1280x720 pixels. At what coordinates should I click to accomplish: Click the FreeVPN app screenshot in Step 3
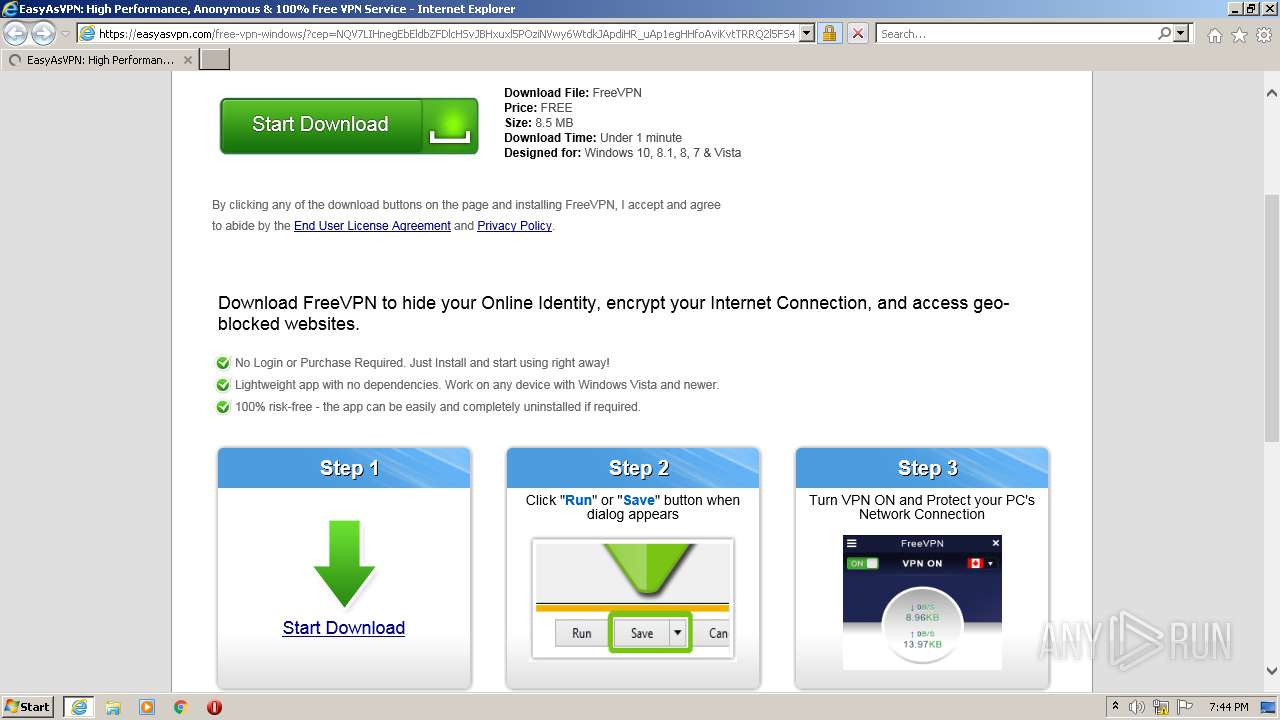[x=922, y=602]
